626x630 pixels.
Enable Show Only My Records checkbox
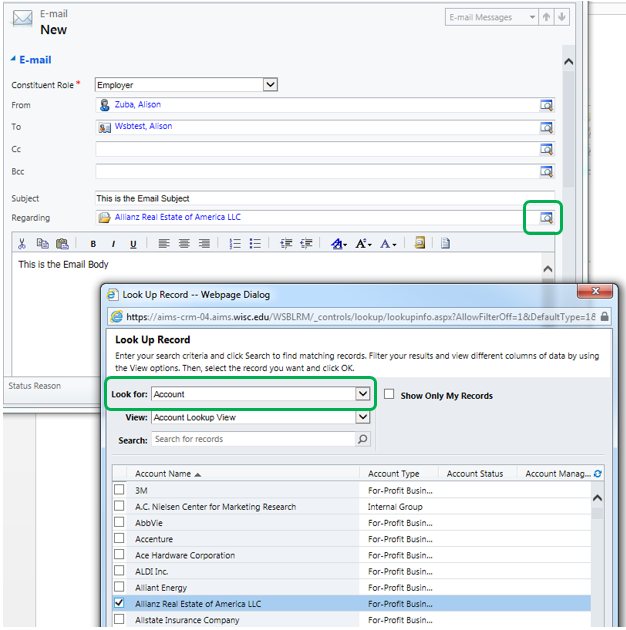(x=390, y=395)
